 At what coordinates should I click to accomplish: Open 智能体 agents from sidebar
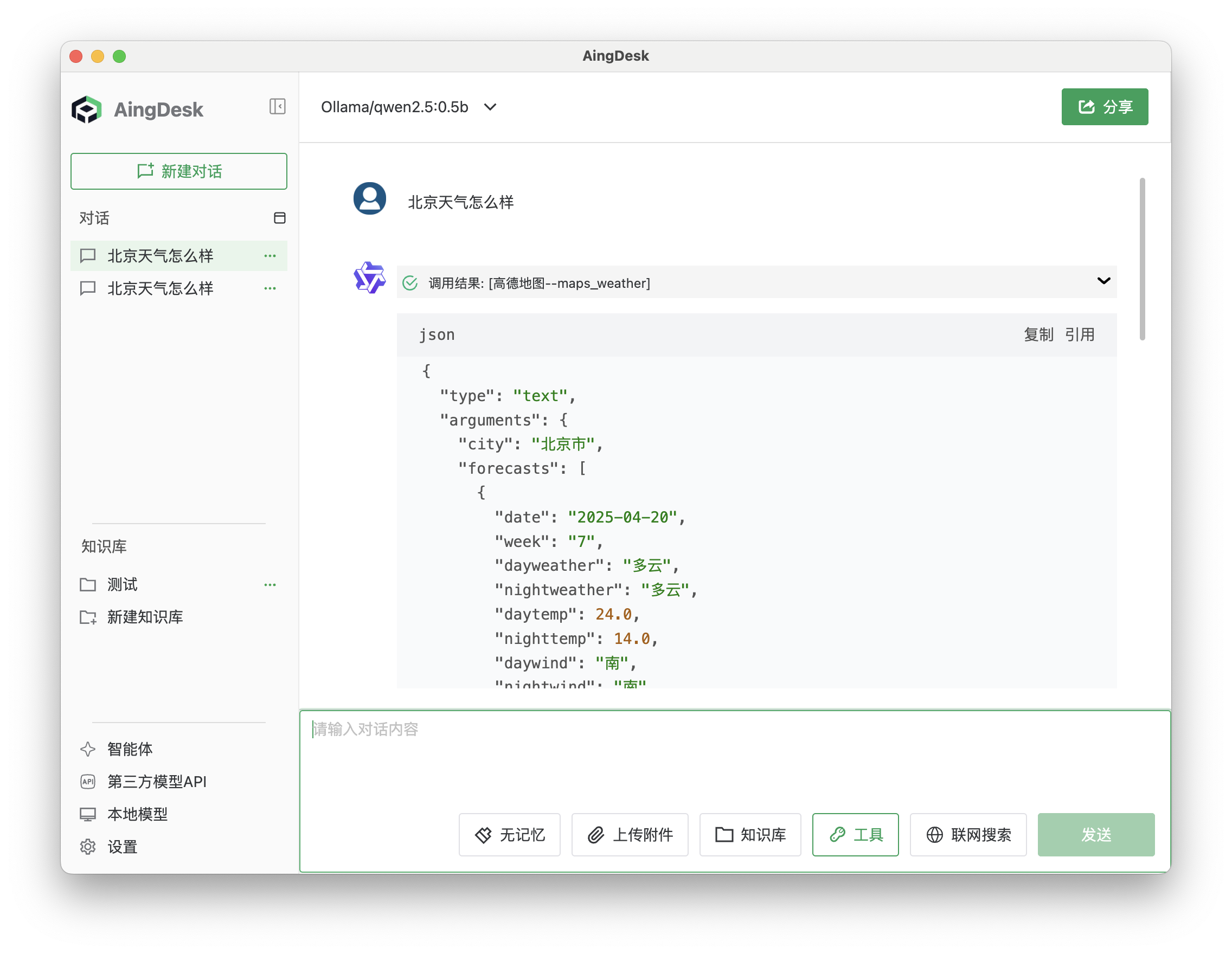click(130, 749)
